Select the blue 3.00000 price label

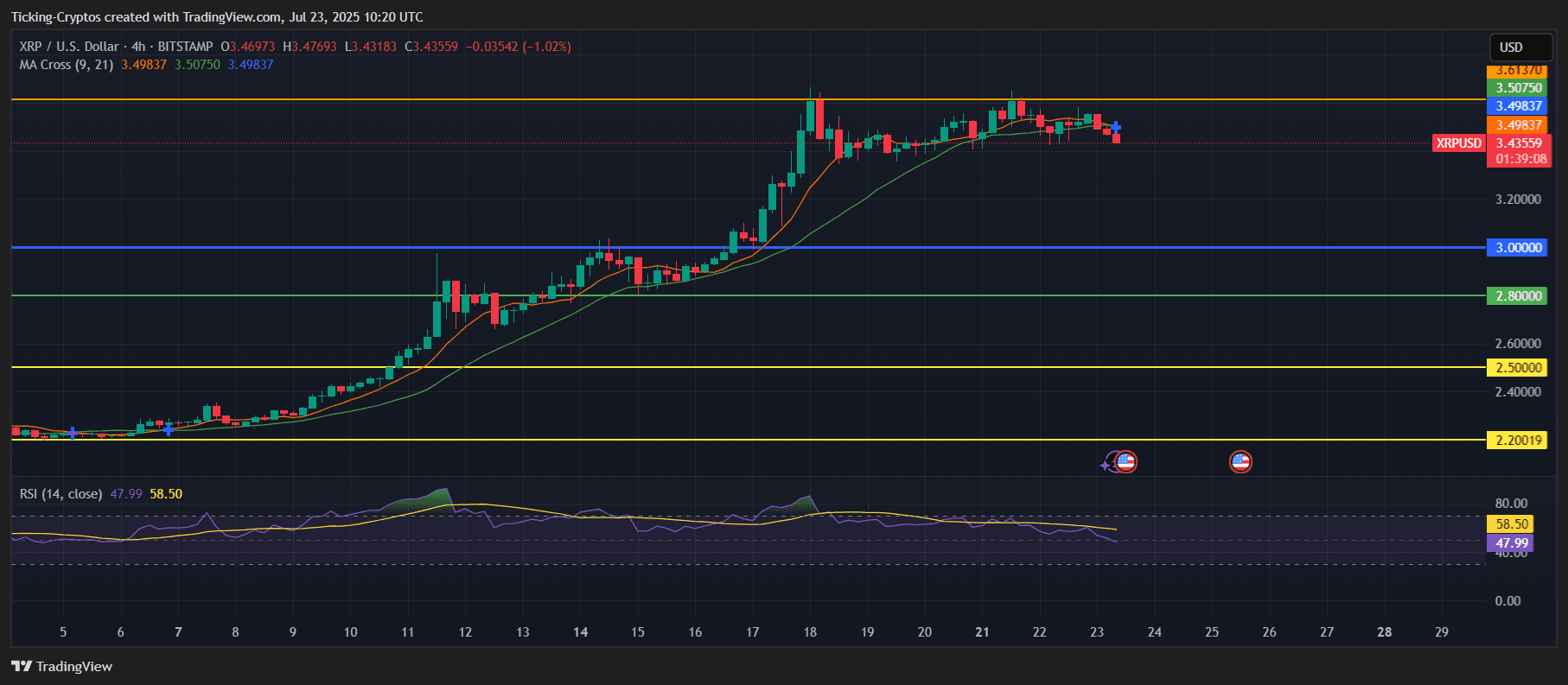[1519, 248]
